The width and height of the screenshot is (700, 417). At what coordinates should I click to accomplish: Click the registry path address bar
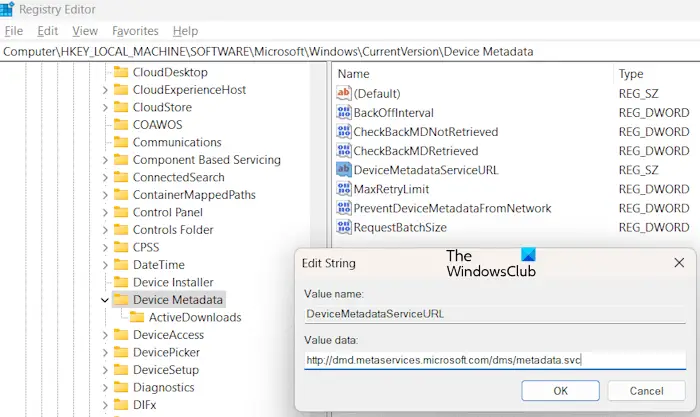coord(350,51)
